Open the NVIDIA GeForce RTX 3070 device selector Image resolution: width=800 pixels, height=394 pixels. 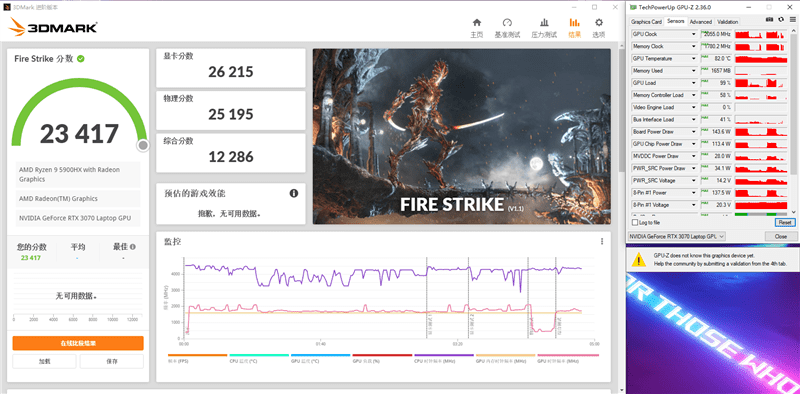click(x=677, y=237)
